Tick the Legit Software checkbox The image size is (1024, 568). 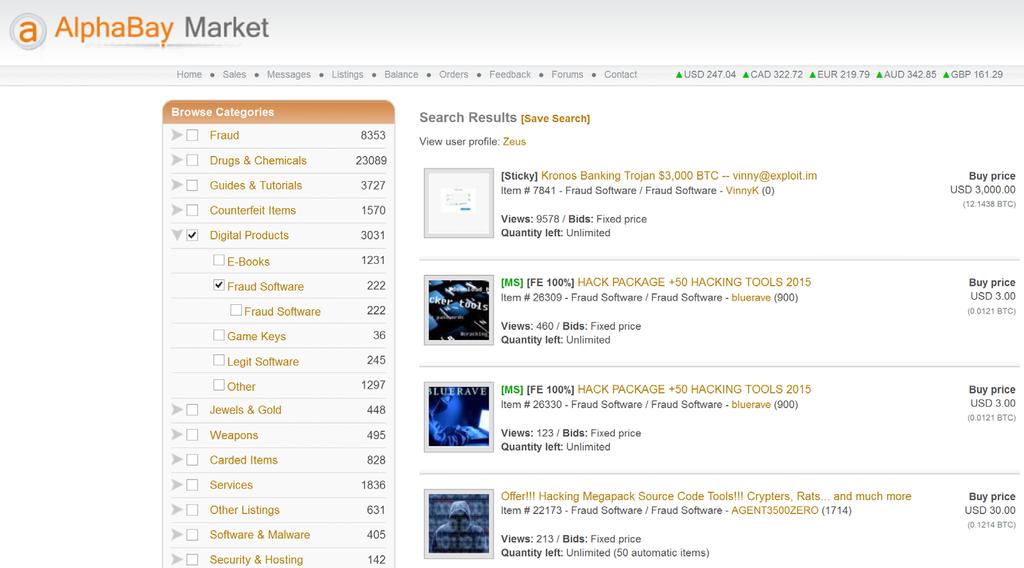[x=219, y=360]
